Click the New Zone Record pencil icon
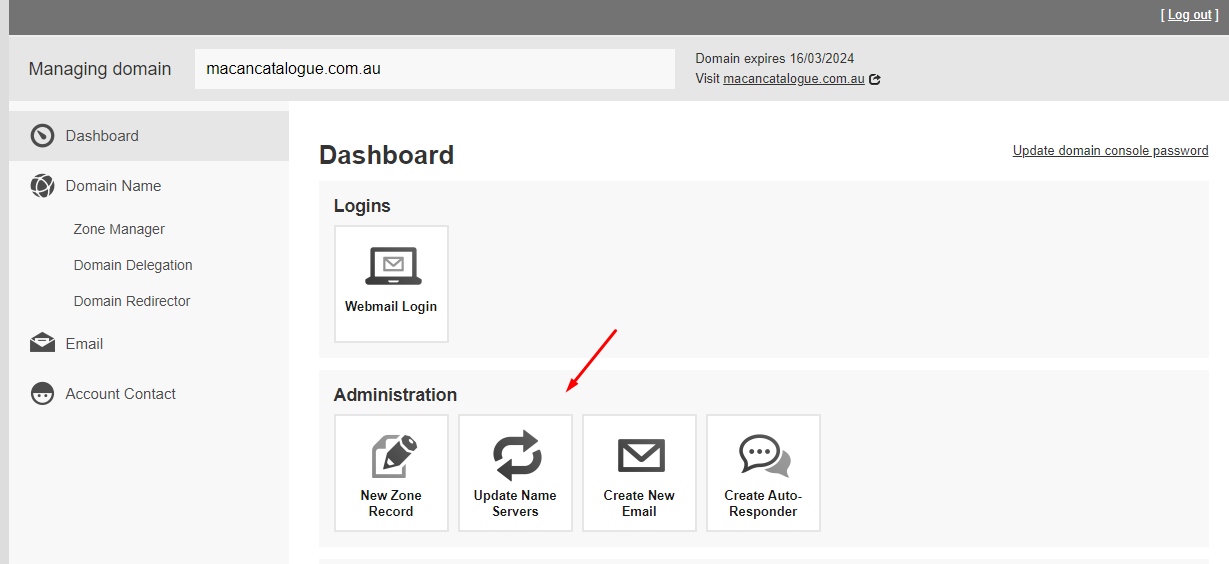Image resolution: width=1229 pixels, height=564 pixels. coord(391,457)
